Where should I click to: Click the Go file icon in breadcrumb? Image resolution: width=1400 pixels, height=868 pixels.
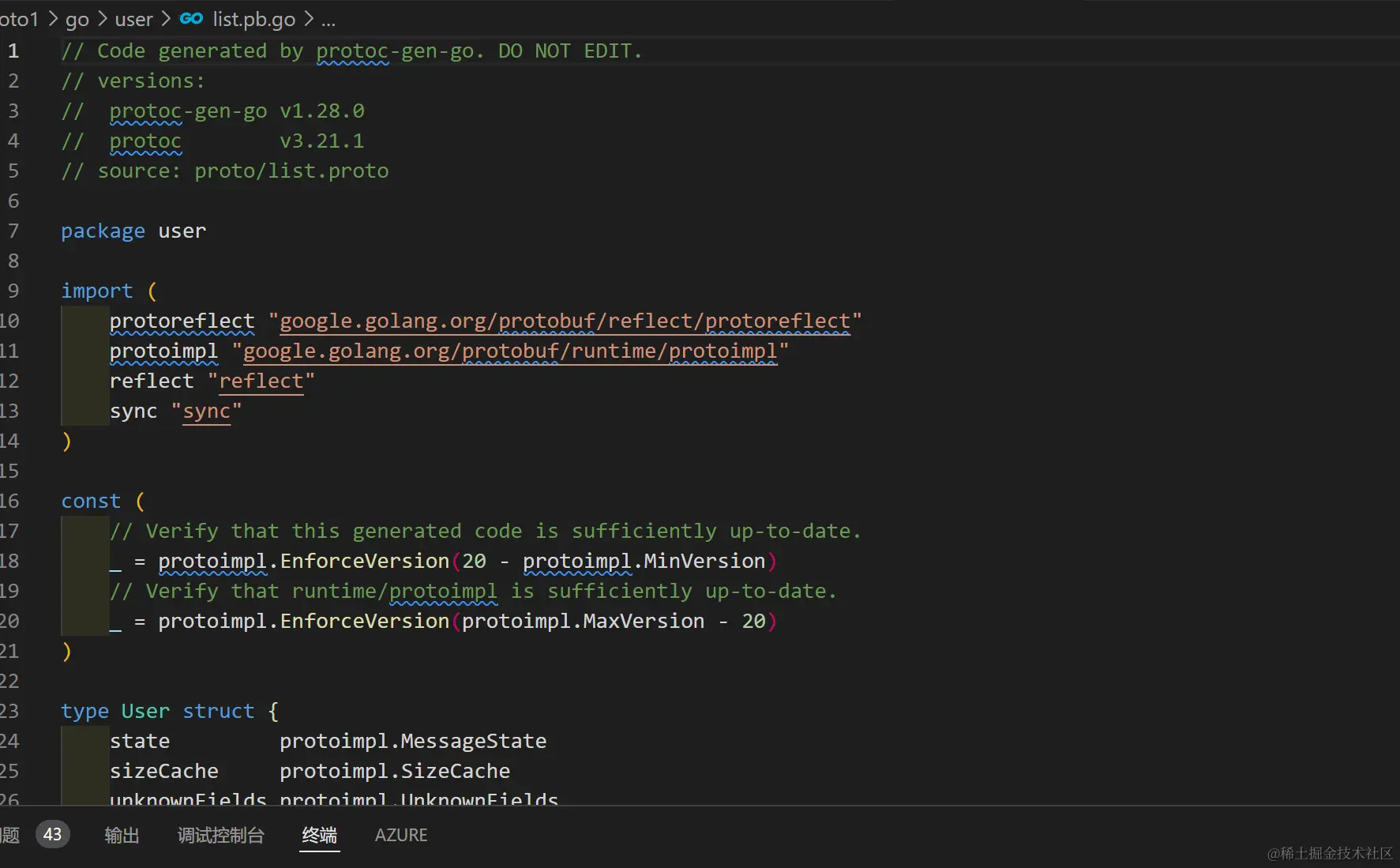[x=191, y=18]
